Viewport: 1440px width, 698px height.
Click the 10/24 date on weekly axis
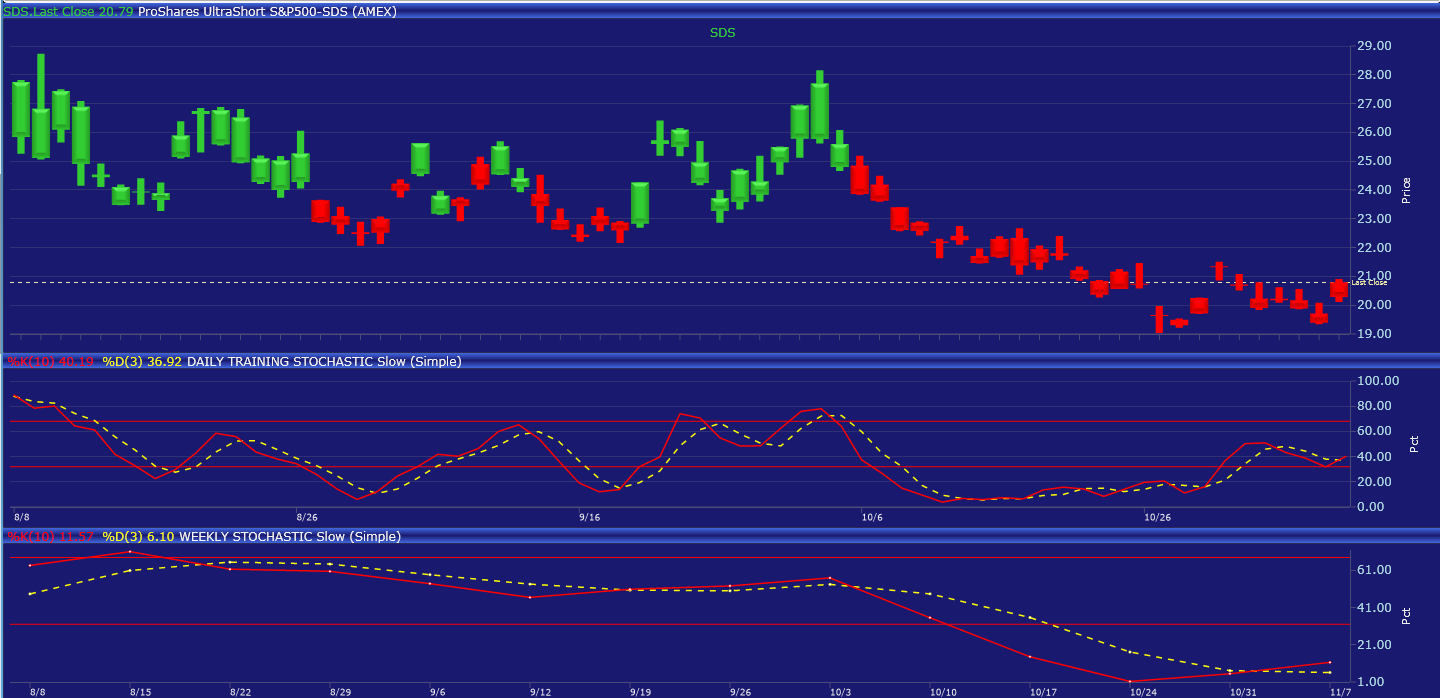(x=1143, y=692)
